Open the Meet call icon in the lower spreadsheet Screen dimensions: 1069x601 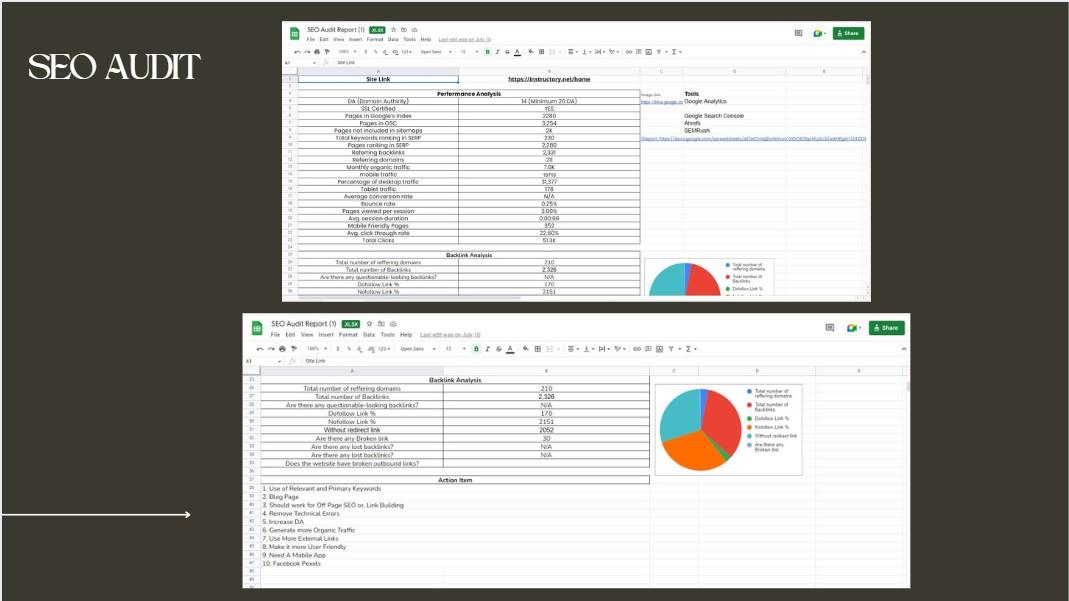pyautogui.click(x=853, y=327)
